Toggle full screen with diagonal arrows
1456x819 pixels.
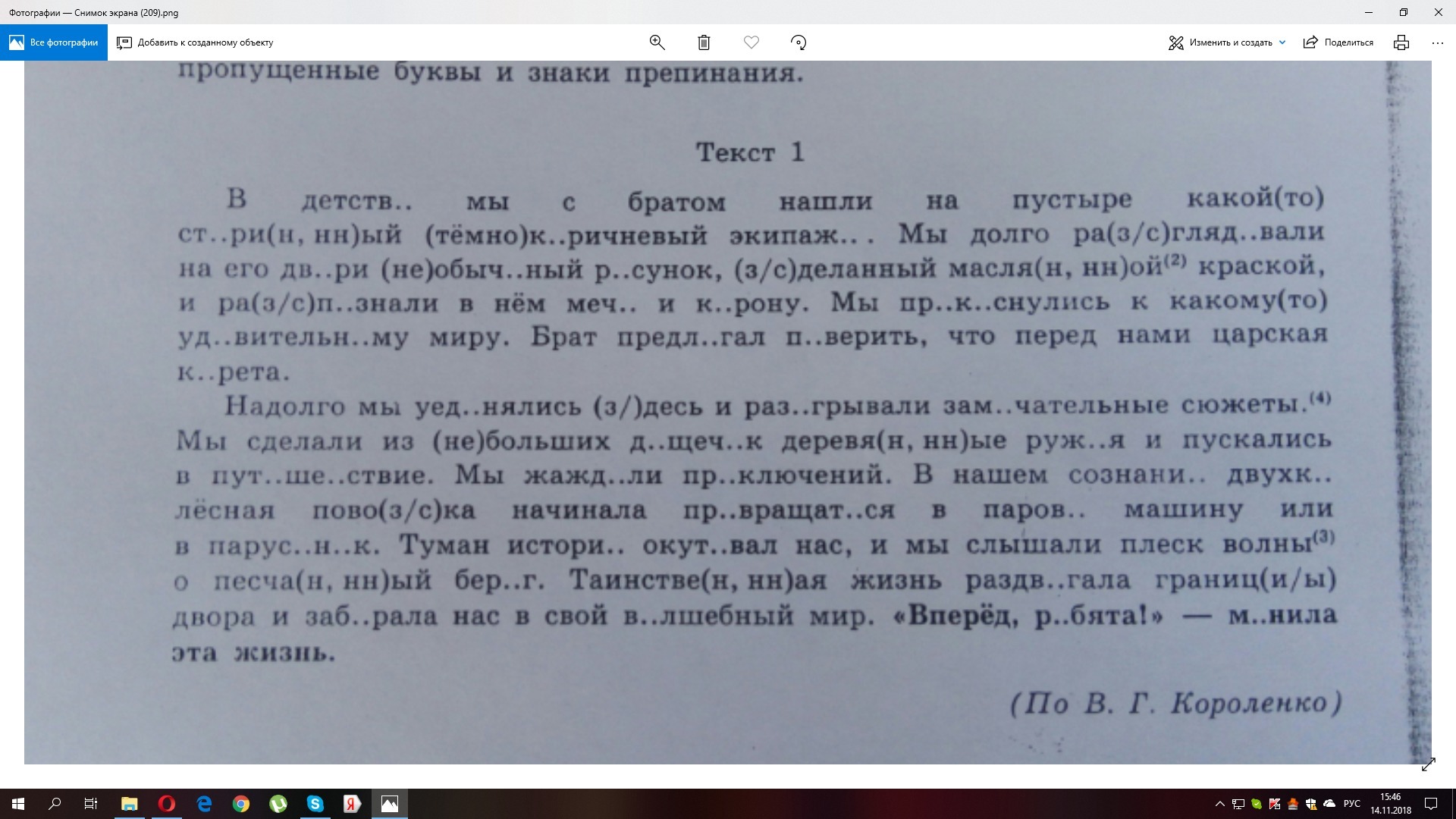point(1428,764)
